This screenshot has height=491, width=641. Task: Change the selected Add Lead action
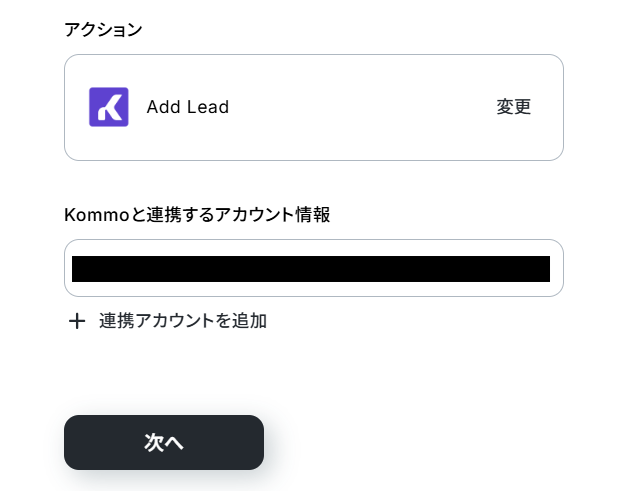pyautogui.click(x=514, y=107)
